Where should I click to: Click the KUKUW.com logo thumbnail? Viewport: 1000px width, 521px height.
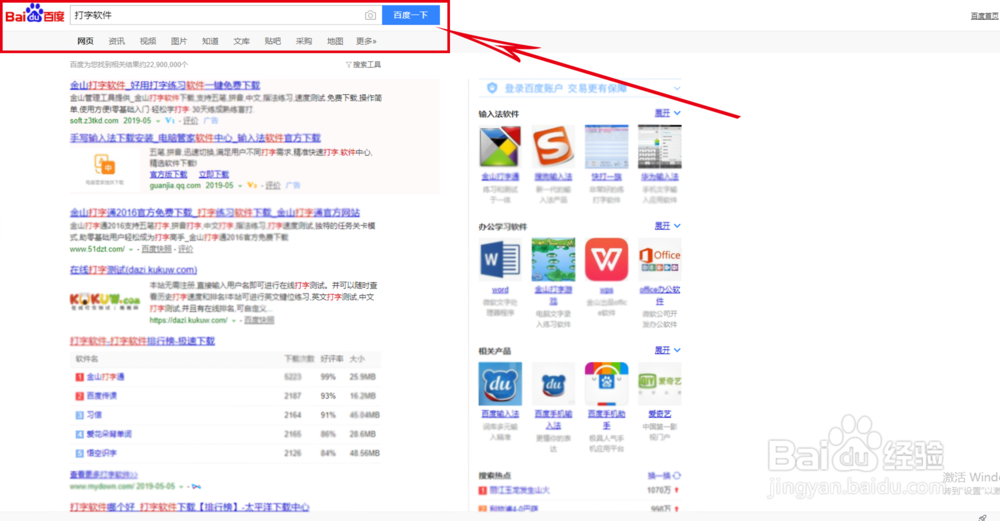(x=105, y=301)
